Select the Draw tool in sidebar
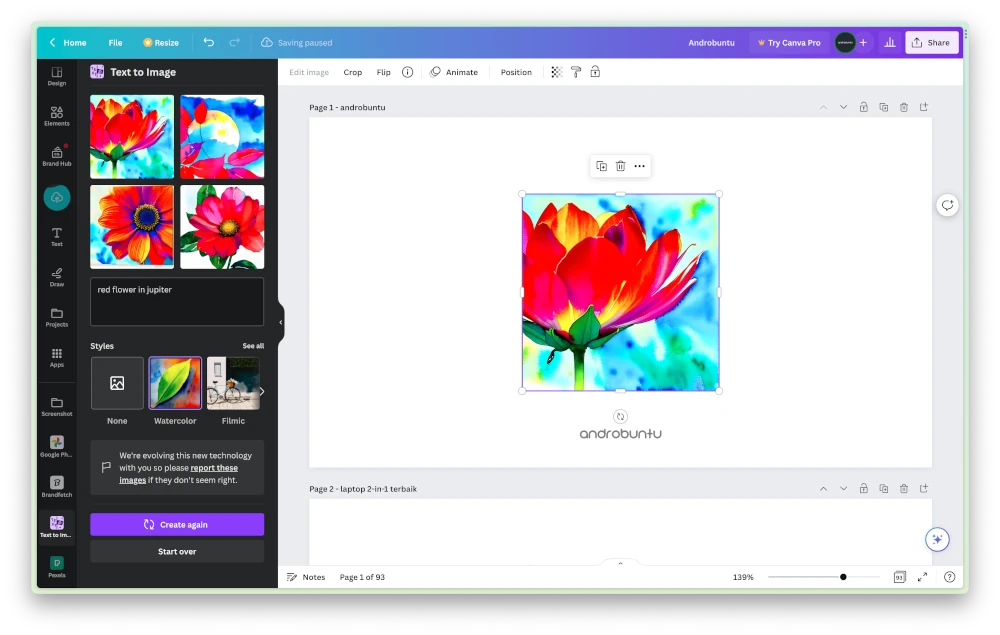This screenshot has width=1000, height=635. (56, 274)
